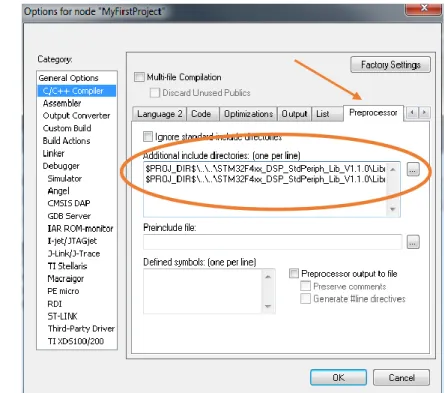The image size is (445, 393).
Task: Select TI Stellaris category
Action: [x=67, y=266]
